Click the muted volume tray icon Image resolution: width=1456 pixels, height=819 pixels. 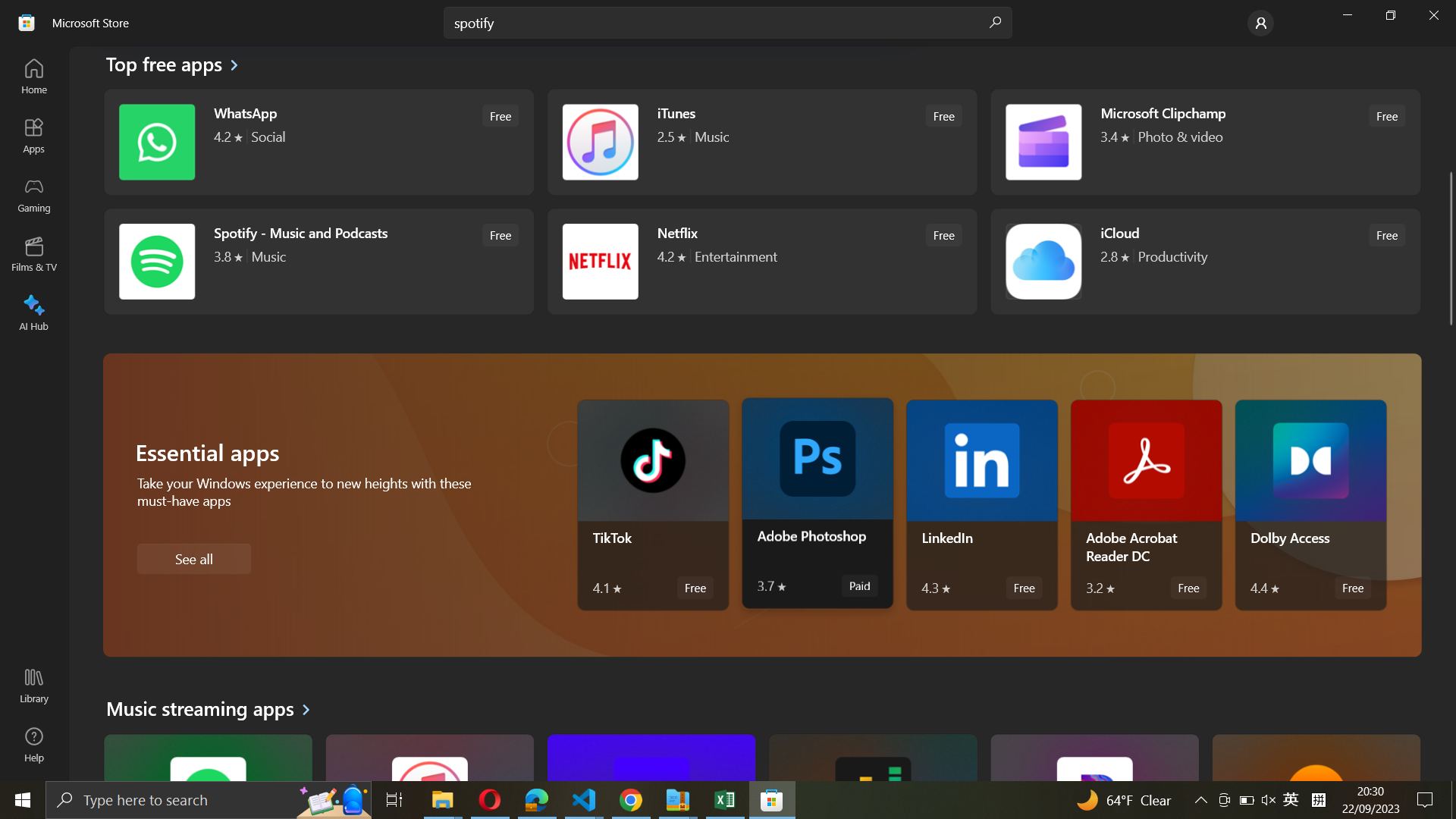(1268, 800)
